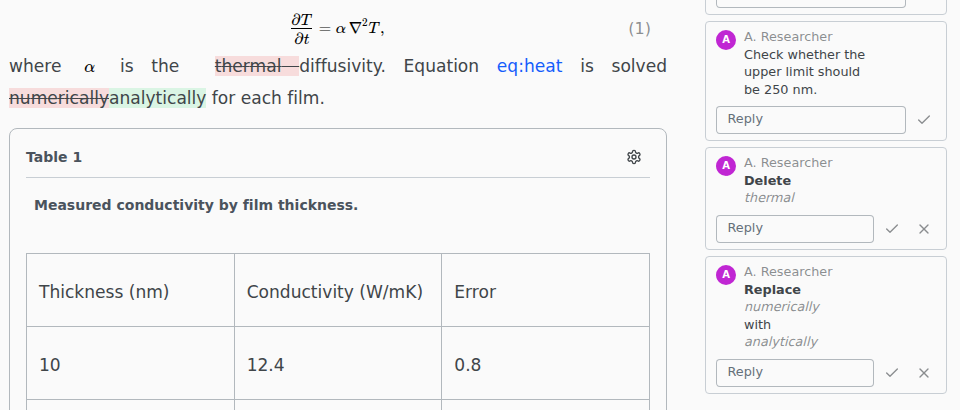Resolve the 250 nm comment with checkmark
This screenshot has height=410, width=960.
coord(924,120)
